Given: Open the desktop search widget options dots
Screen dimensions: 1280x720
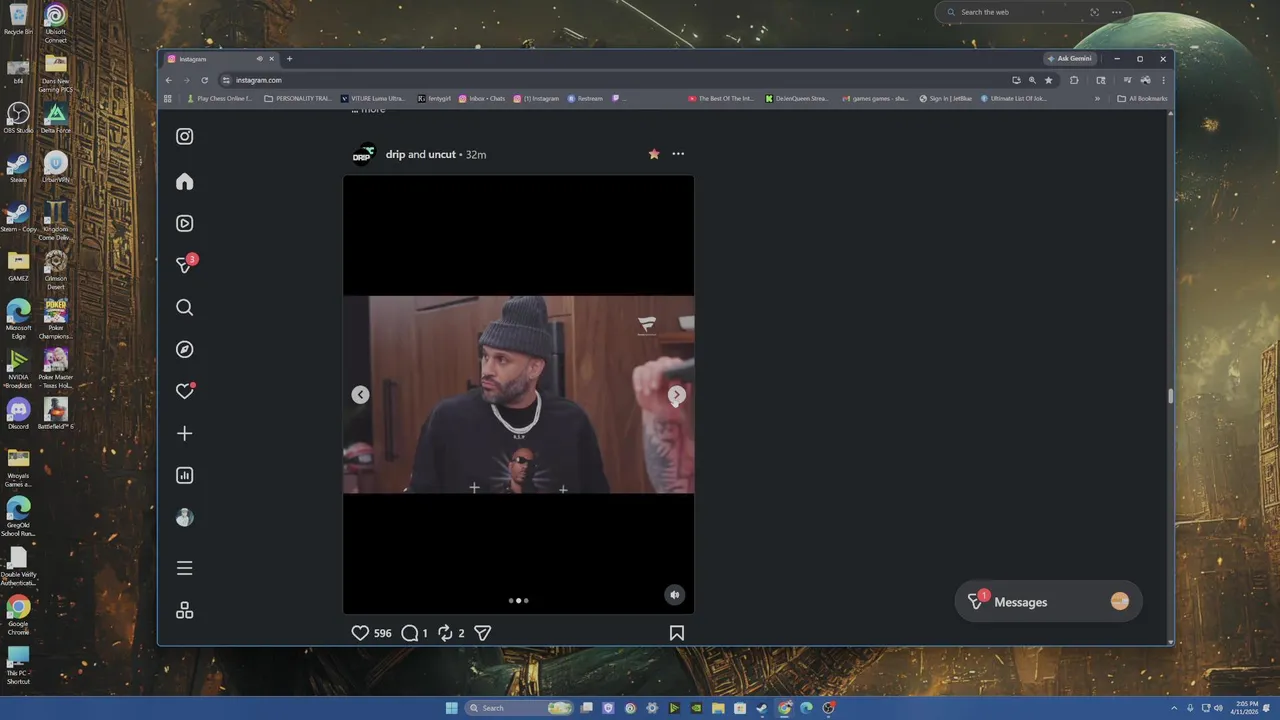Looking at the screenshot, I should pyautogui.click(x=1117, y=12).
